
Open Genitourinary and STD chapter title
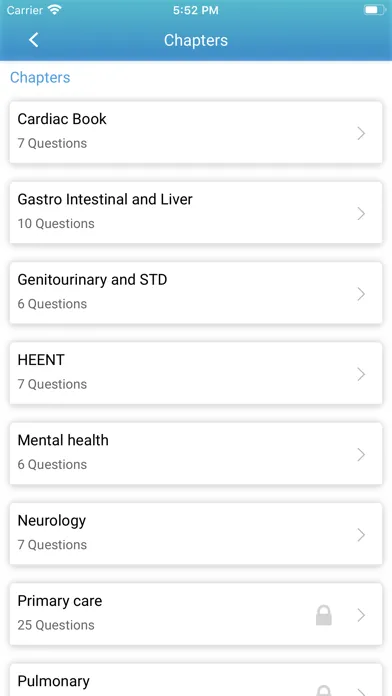[x=92, y=280]
